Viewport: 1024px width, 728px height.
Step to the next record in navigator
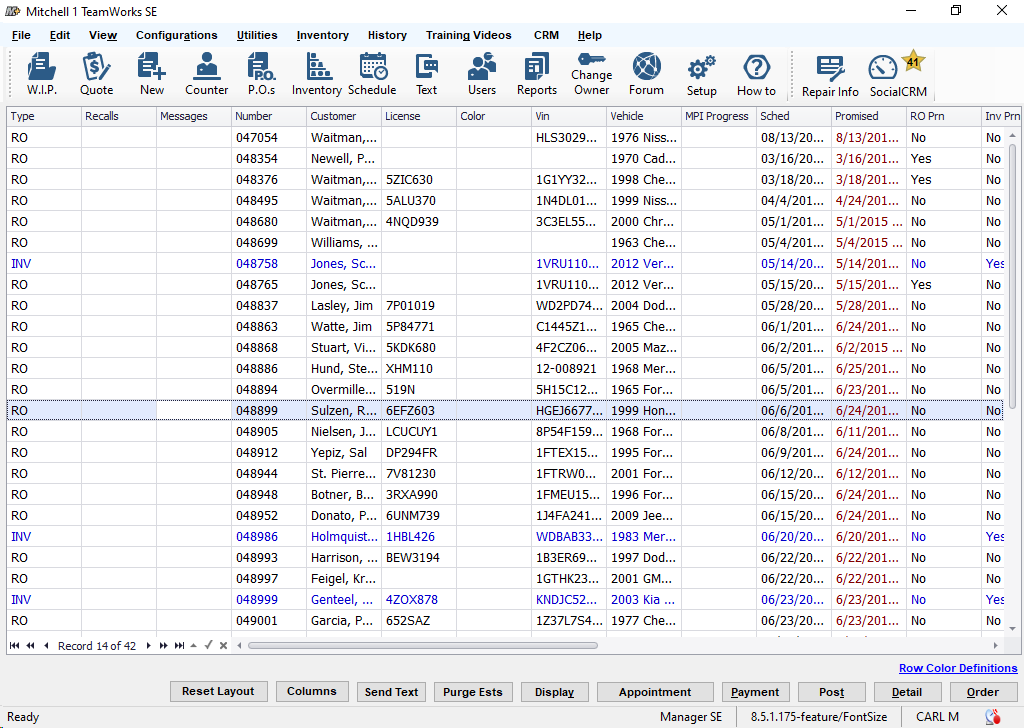[x=148, y=646]
